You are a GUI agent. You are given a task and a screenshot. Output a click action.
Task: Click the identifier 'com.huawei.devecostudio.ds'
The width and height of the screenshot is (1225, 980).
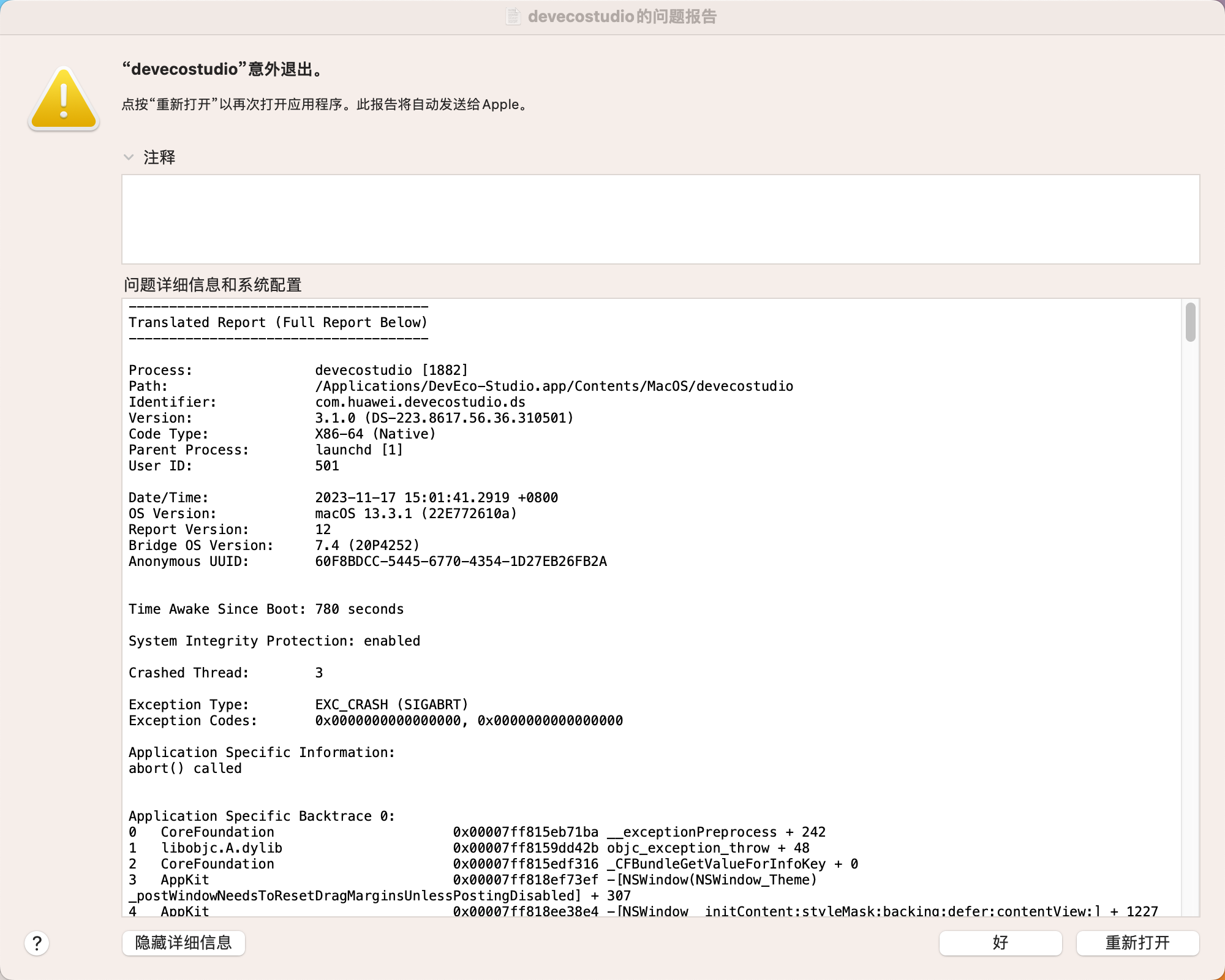(x=420, y=402)
